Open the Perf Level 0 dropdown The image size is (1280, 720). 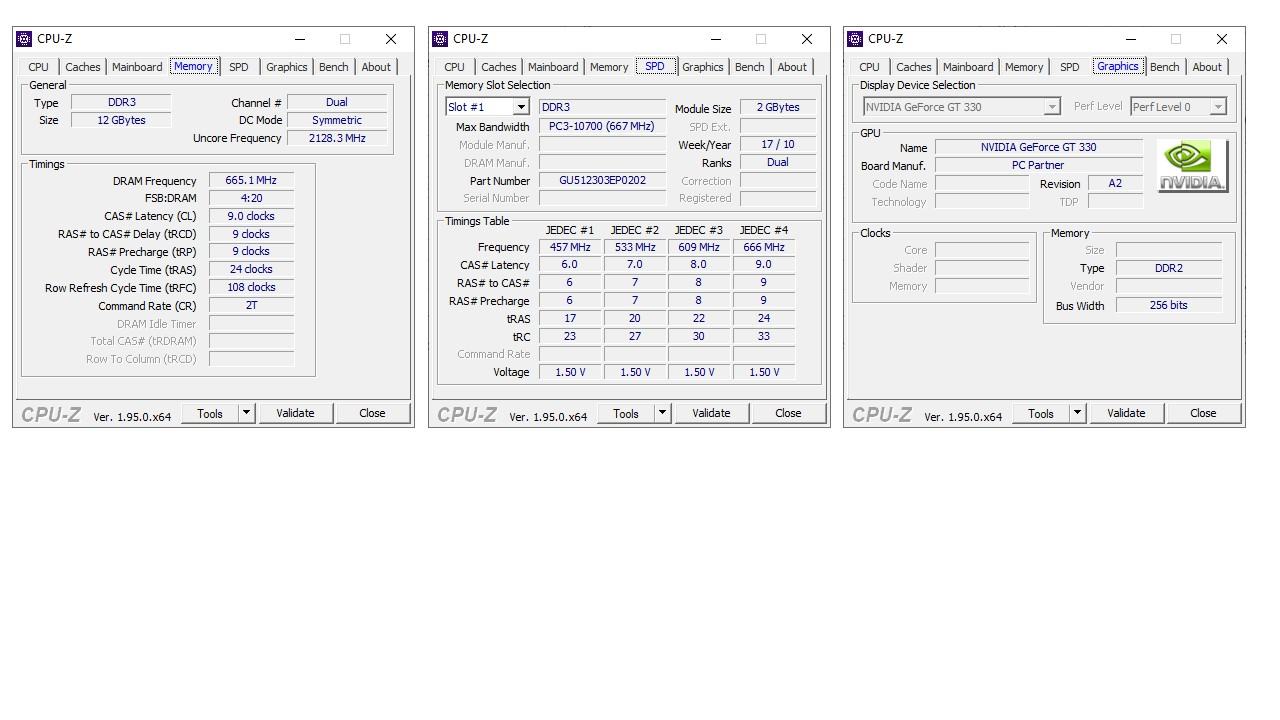(1218, 107)
